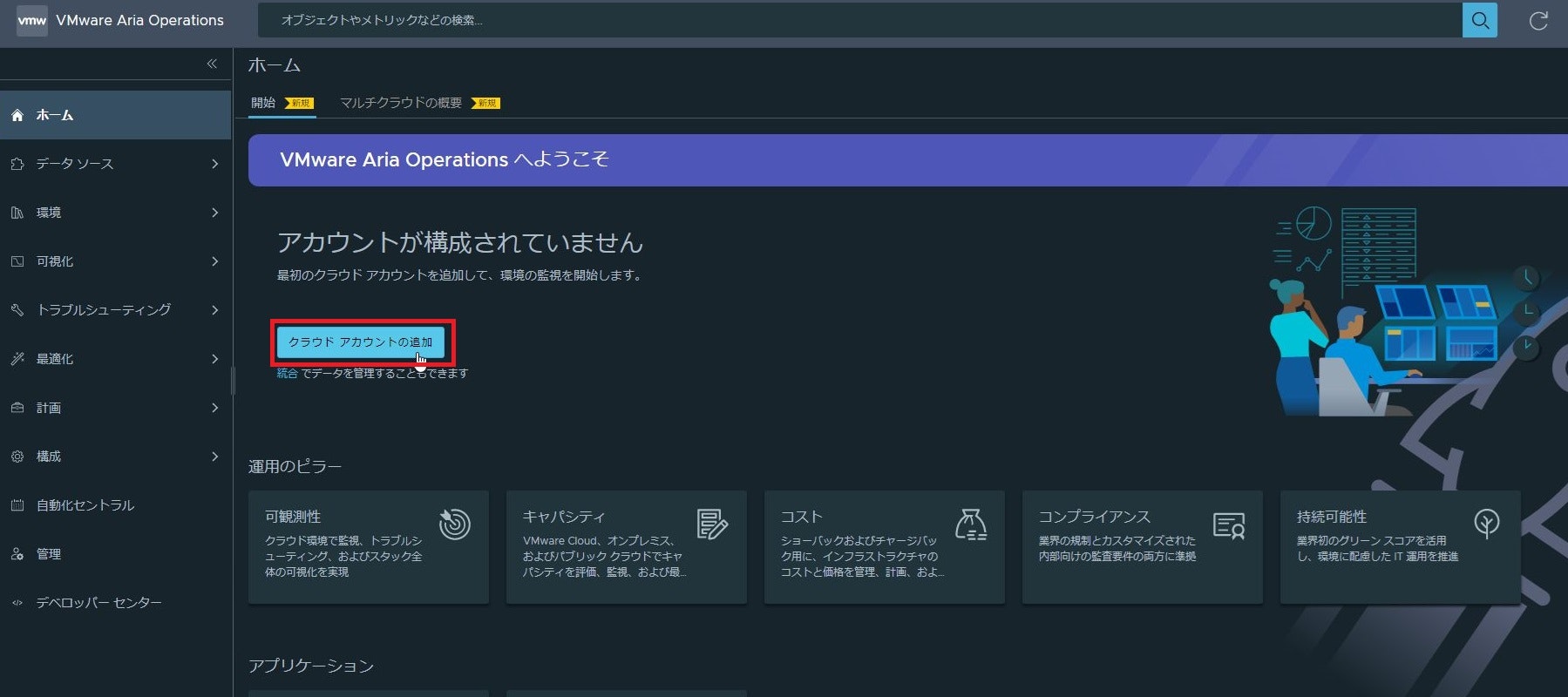Switch to the 開始 tab
Viewport: 1568px width, 697px height.
tap(282, 103)
